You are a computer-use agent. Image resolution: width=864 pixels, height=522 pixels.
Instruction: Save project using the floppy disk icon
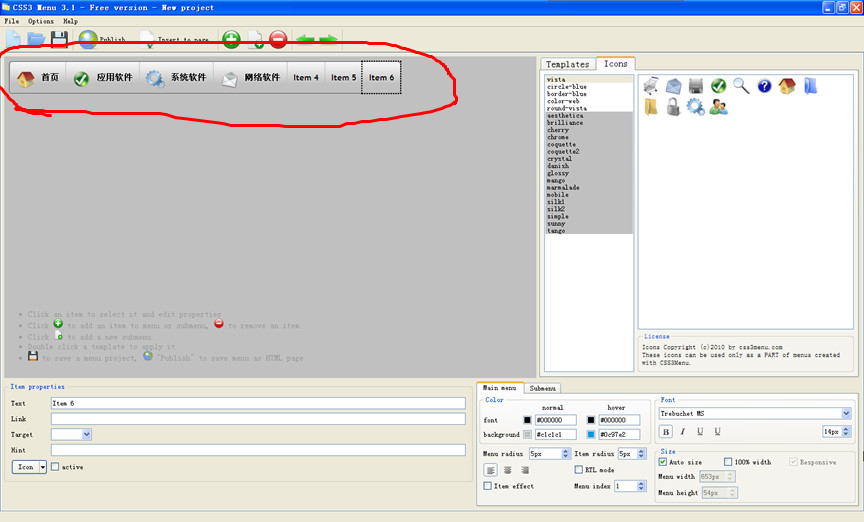pyautogui.click(x=59, y=39)
